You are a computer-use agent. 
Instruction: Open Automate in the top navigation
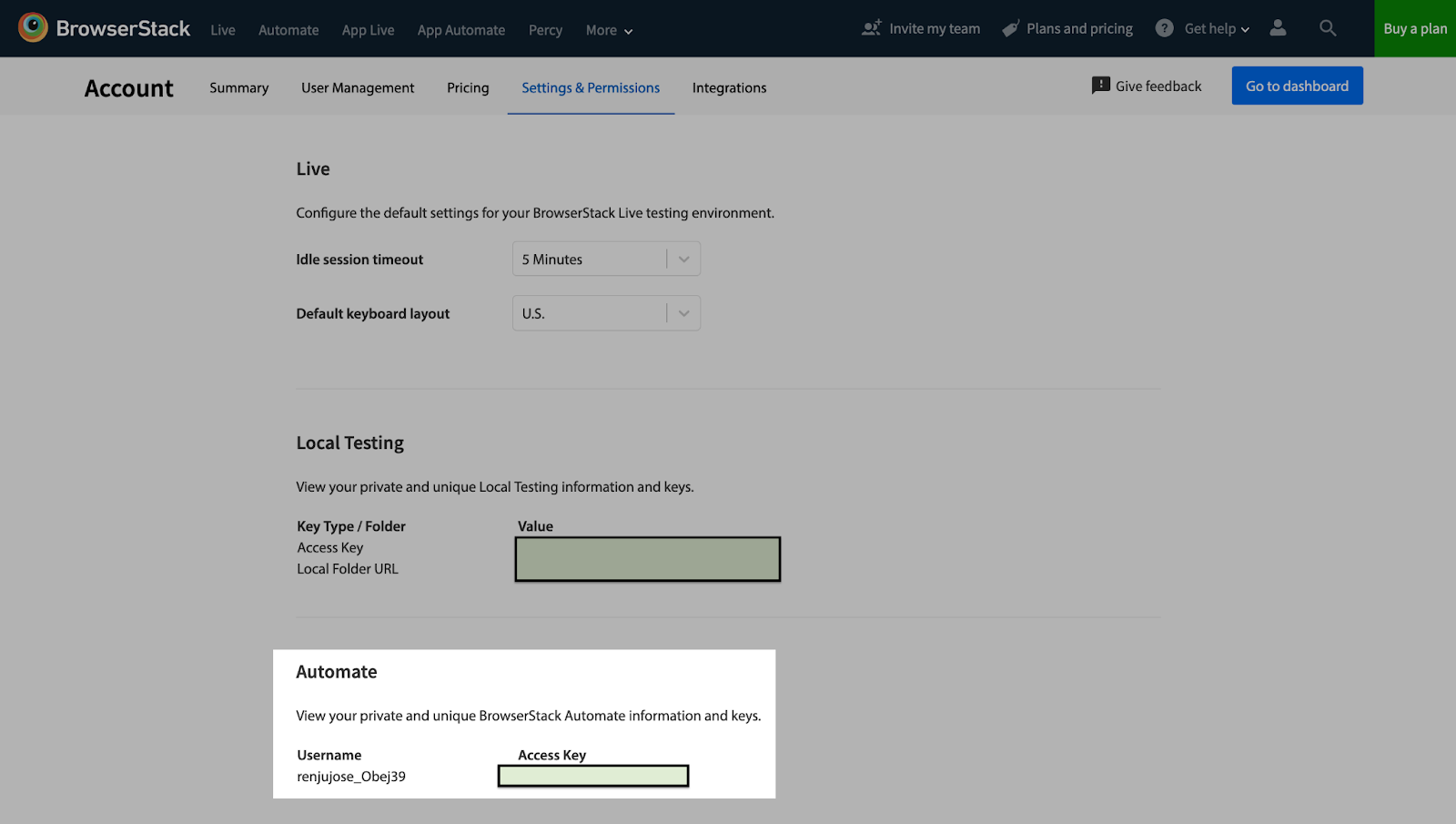pyautogui.click(x=288, y=30)
